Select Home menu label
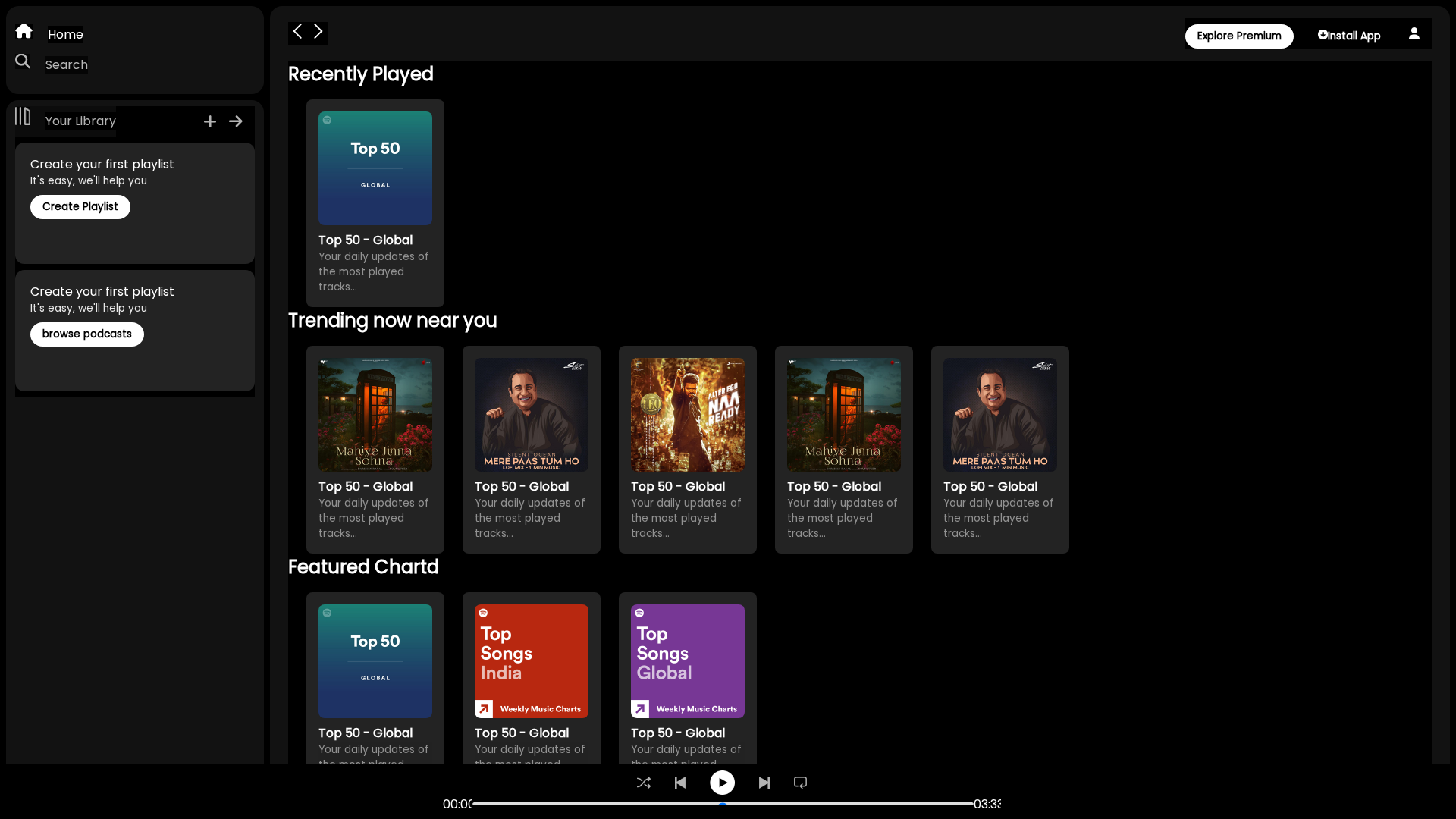This screenshot has width=1456, height=819. 65,34
